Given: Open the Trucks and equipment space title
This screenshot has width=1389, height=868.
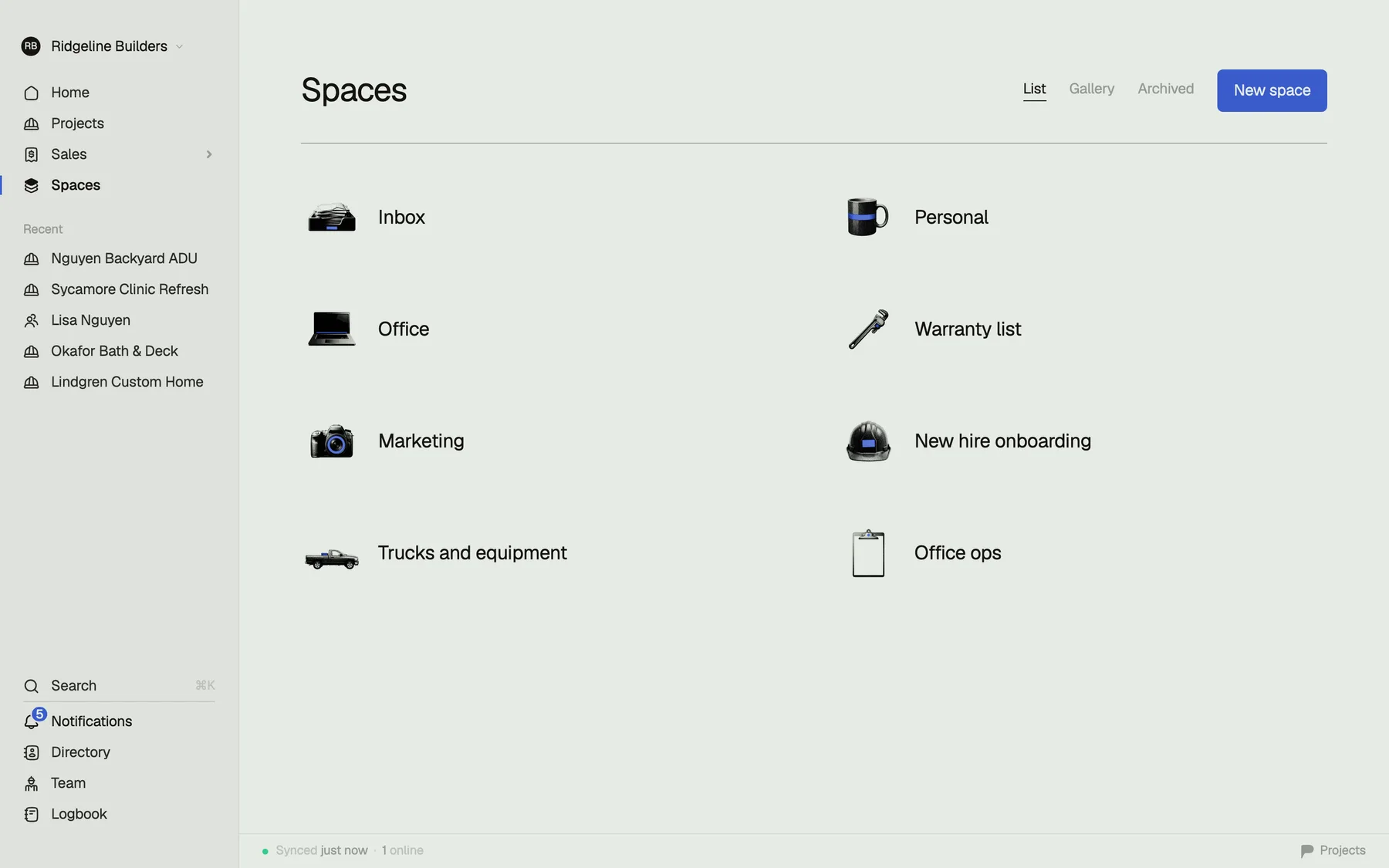Looking at the screenshot, I should pos(472,553).
